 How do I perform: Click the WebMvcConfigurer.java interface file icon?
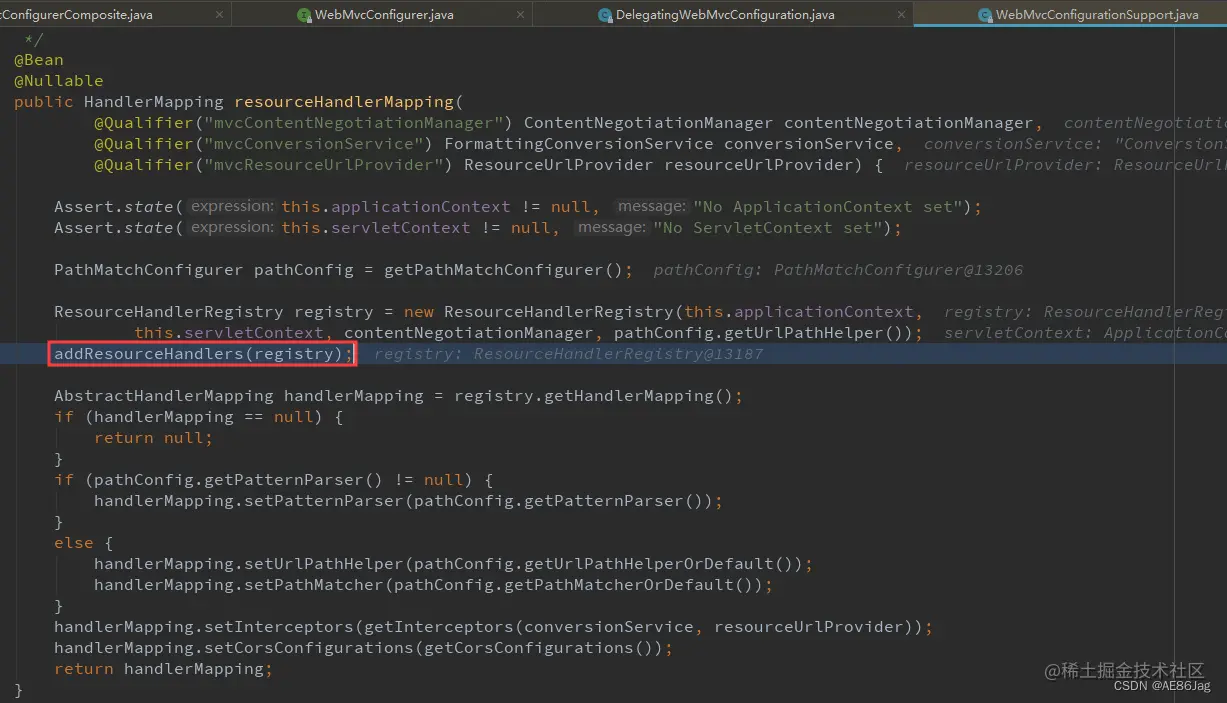point(304,15)
